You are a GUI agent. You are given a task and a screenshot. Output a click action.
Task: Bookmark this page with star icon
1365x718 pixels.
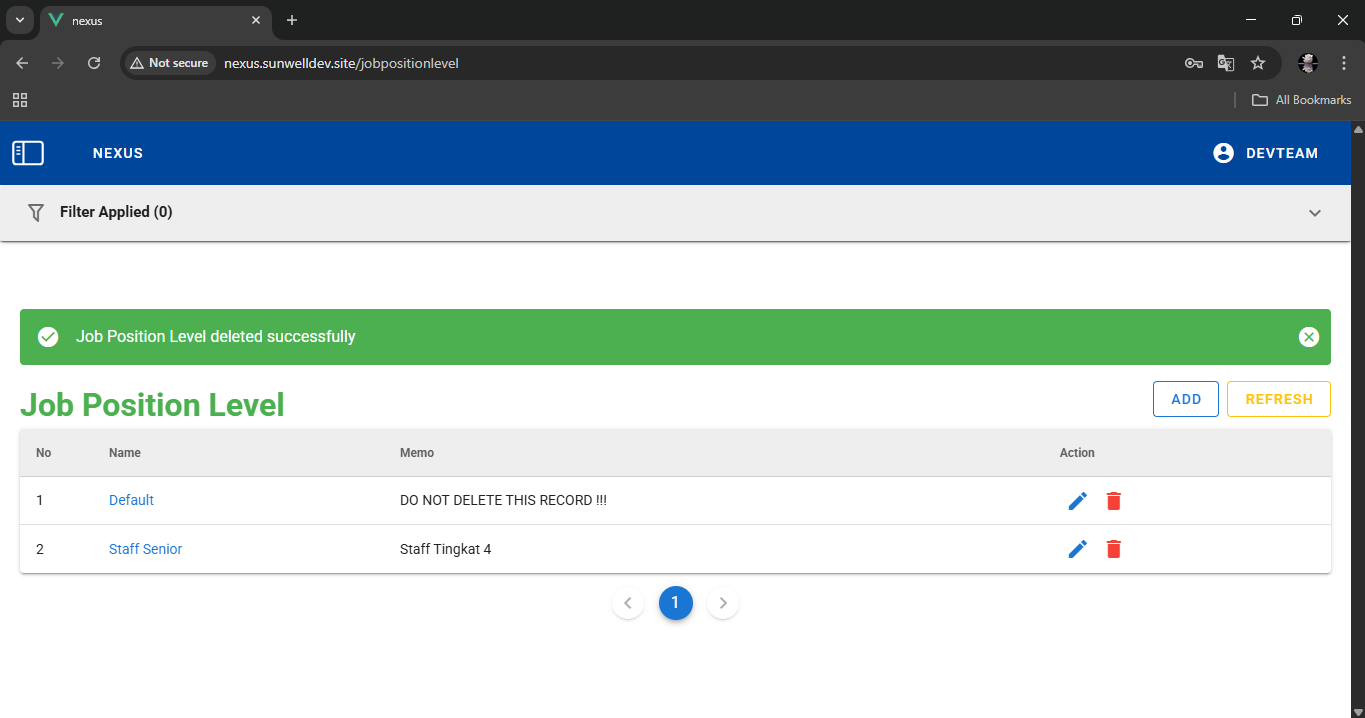coord(1258,63)
